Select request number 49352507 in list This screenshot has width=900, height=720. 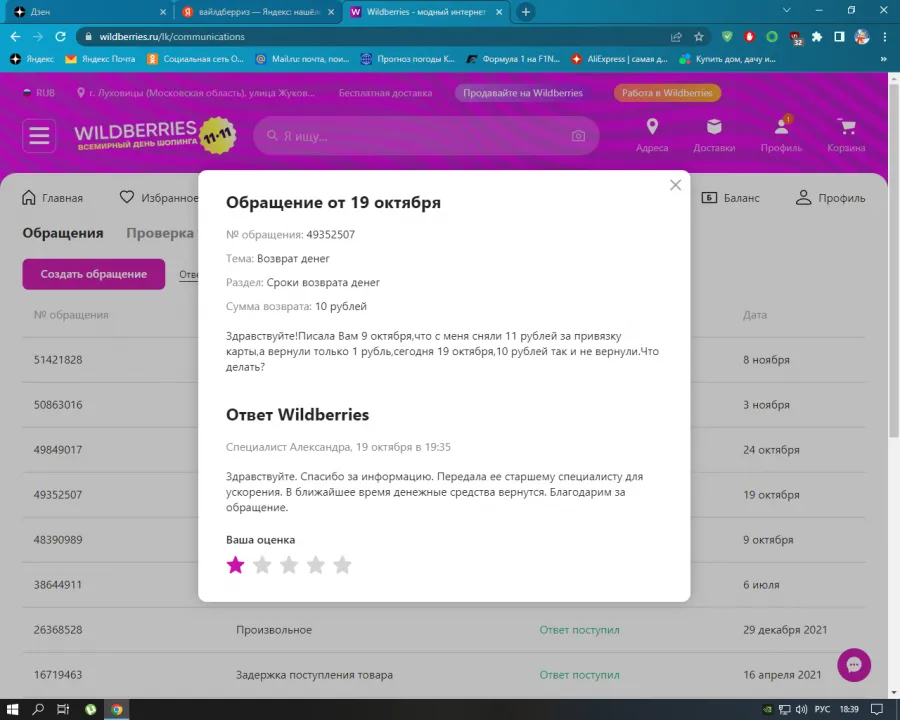tap(58, 495)
